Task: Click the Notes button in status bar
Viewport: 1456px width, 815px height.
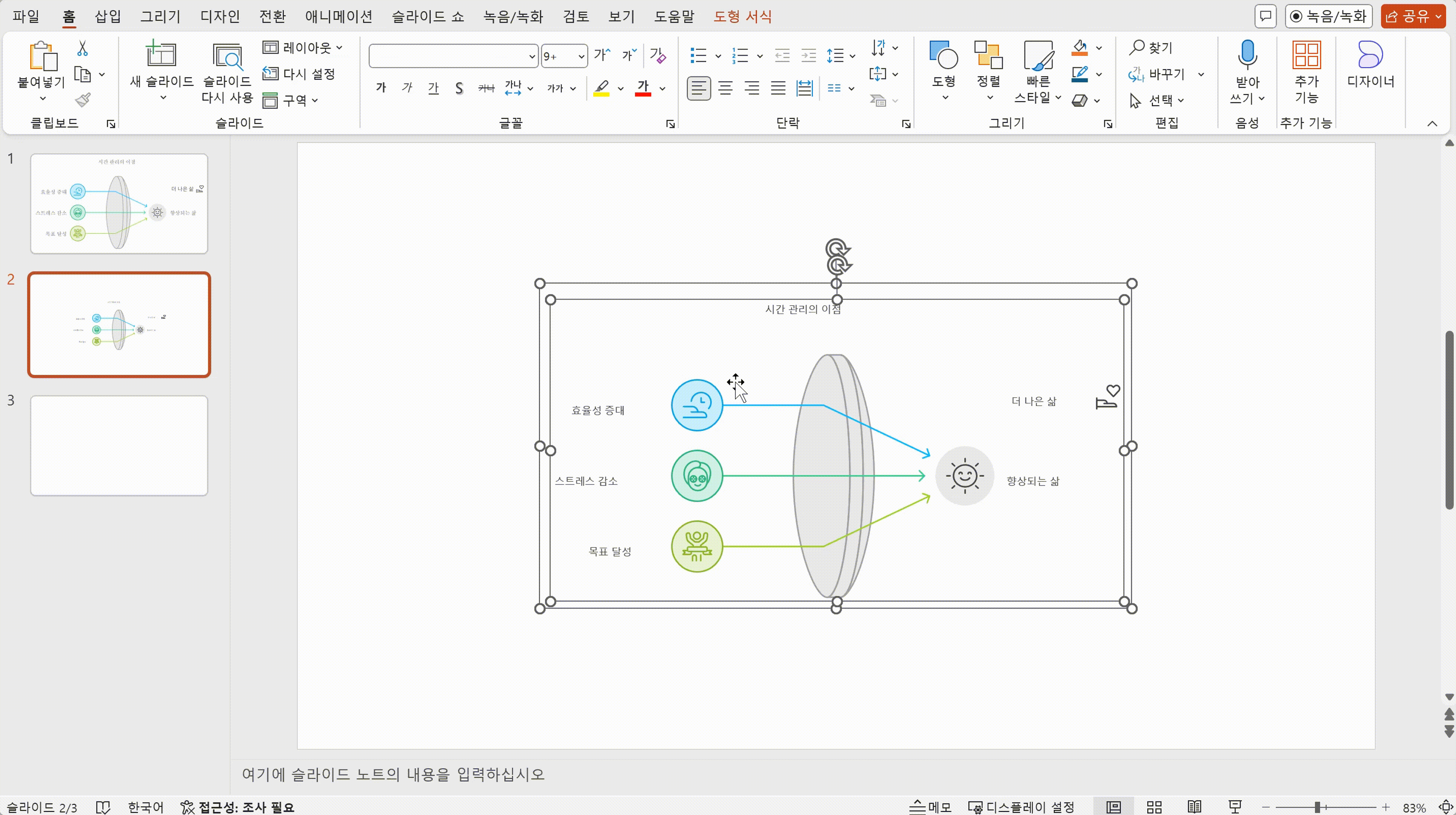Action: tap(930, 807)
